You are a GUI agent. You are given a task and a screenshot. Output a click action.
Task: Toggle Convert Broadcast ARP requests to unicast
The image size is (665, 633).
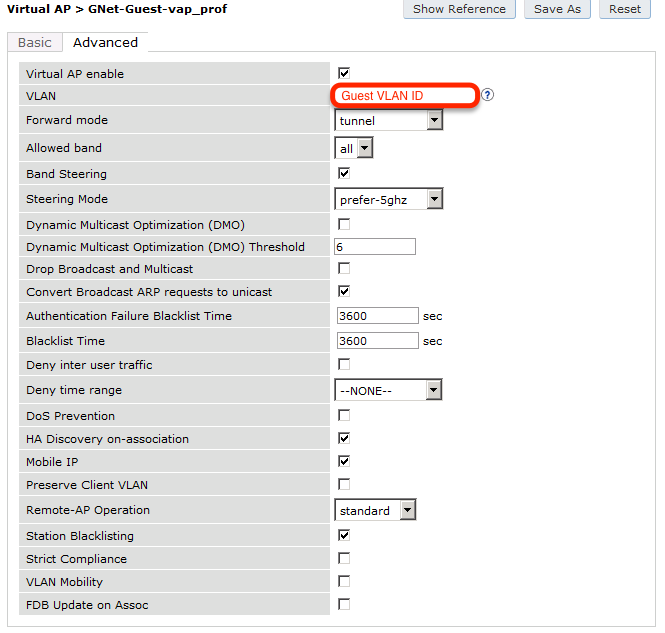(344, 291)
